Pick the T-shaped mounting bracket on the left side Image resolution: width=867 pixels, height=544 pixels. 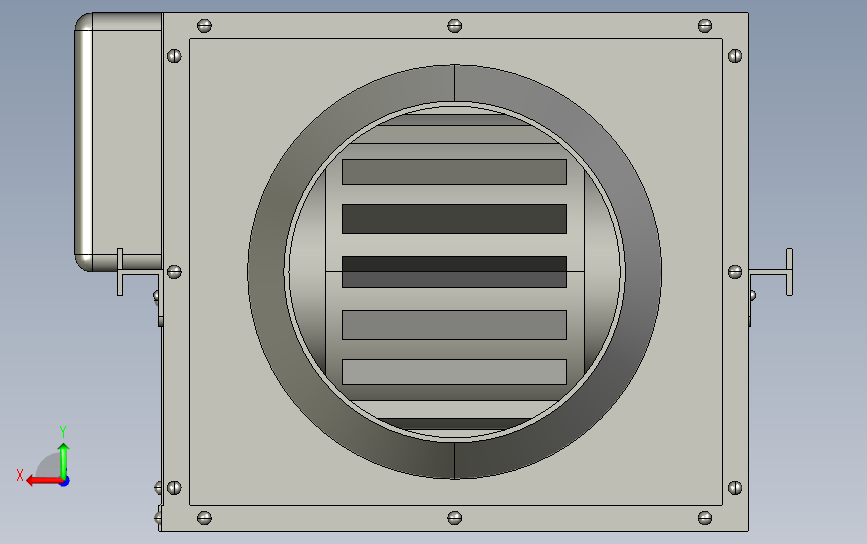138,272
